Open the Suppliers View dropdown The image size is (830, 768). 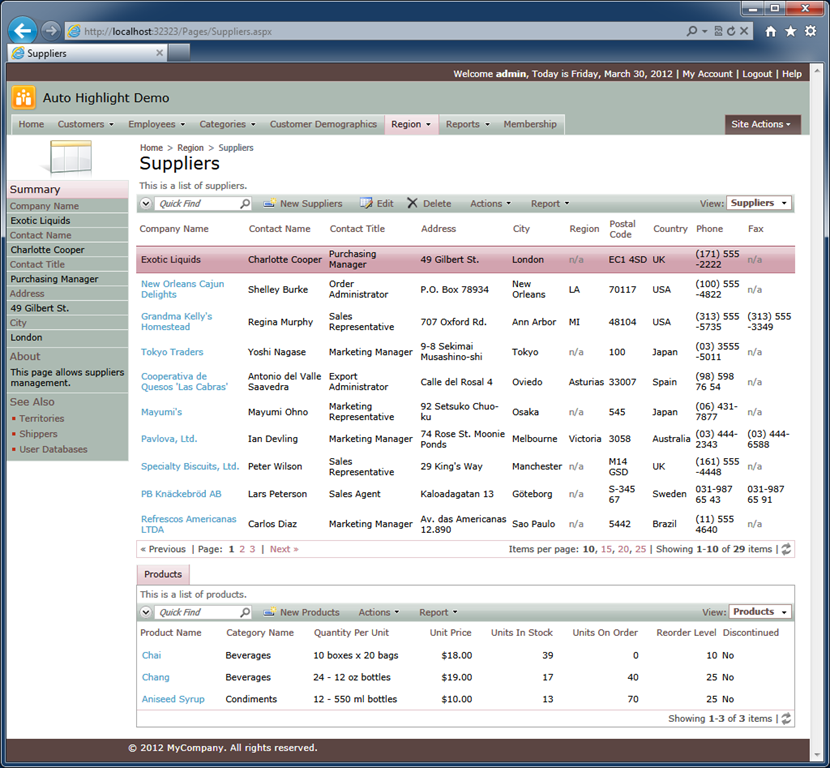759,203
